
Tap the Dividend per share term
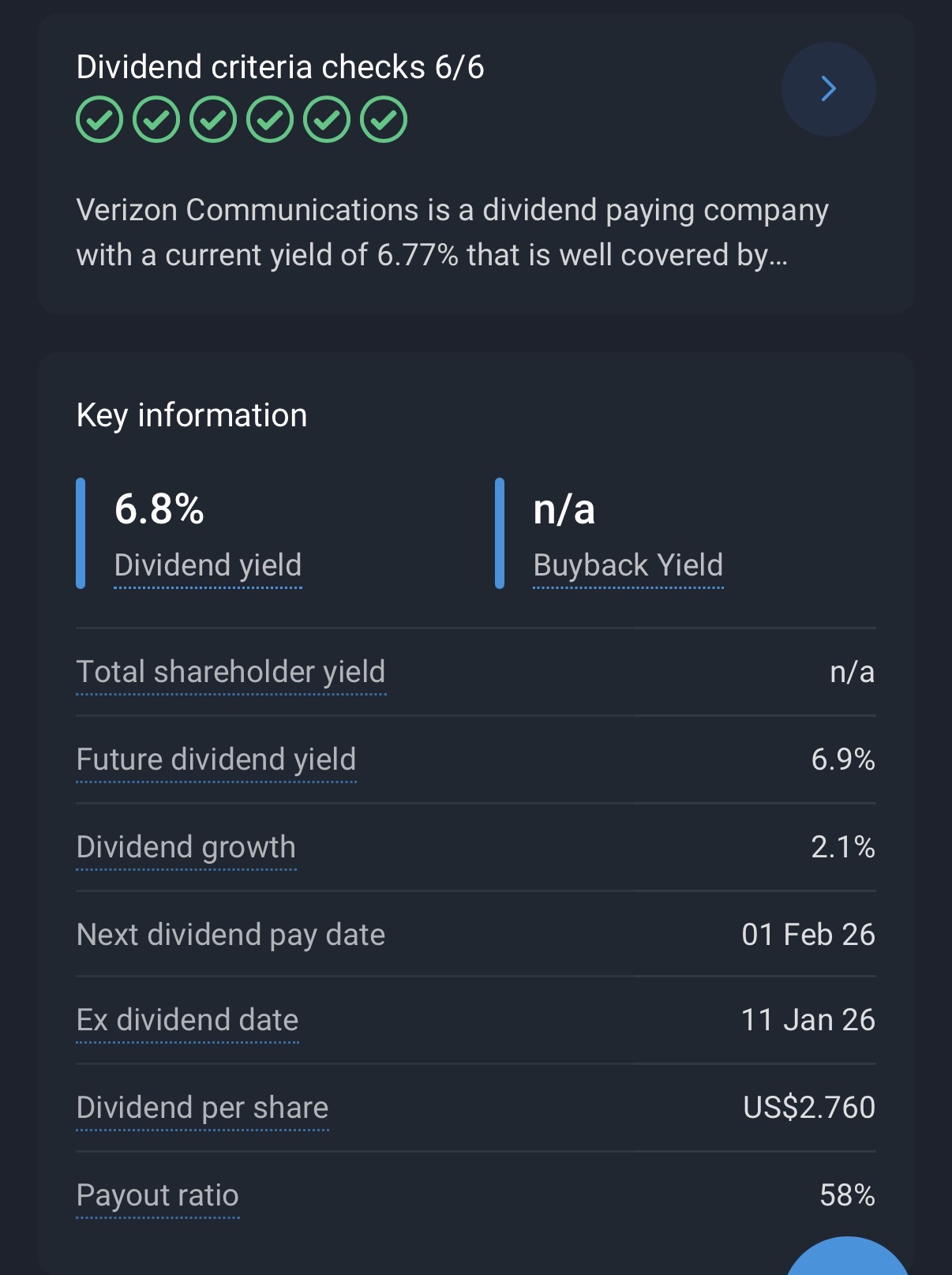(x=202, y=1108)
